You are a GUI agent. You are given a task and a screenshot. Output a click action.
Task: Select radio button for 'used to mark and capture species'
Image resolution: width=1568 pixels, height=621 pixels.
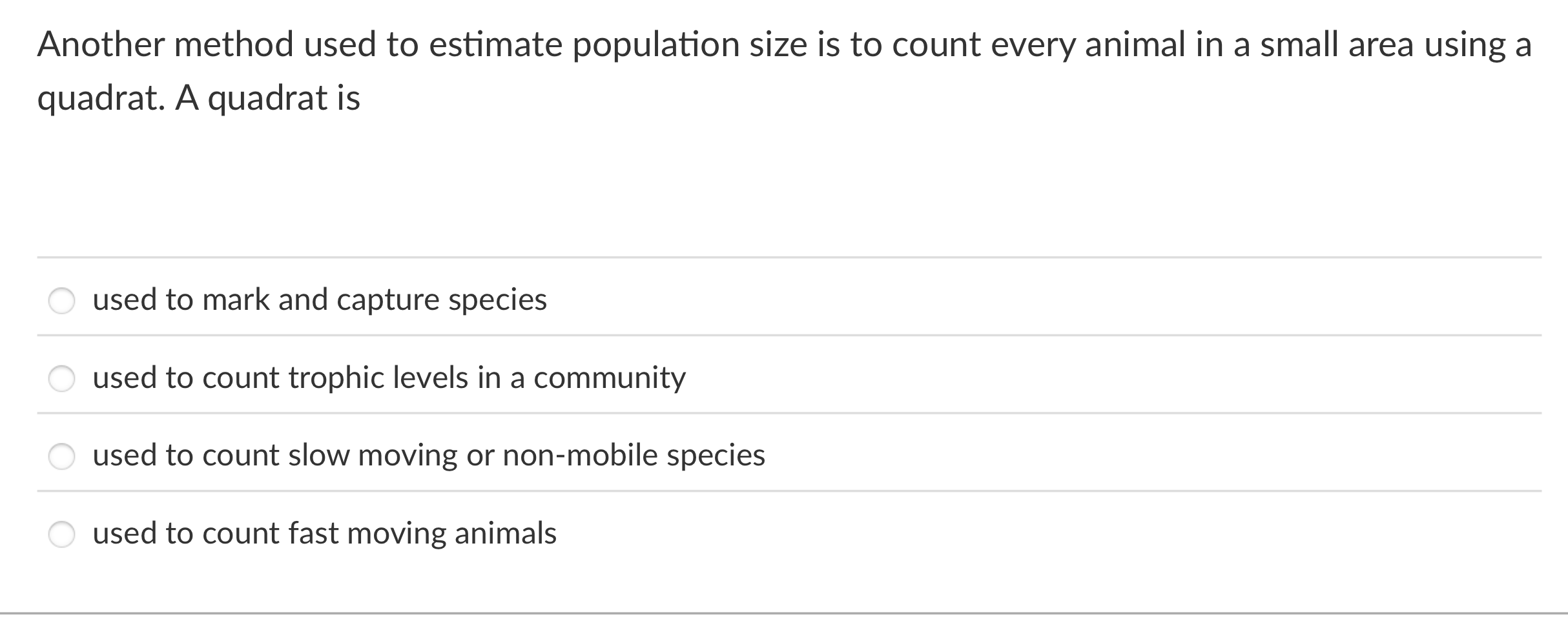(x=63, y=301)
